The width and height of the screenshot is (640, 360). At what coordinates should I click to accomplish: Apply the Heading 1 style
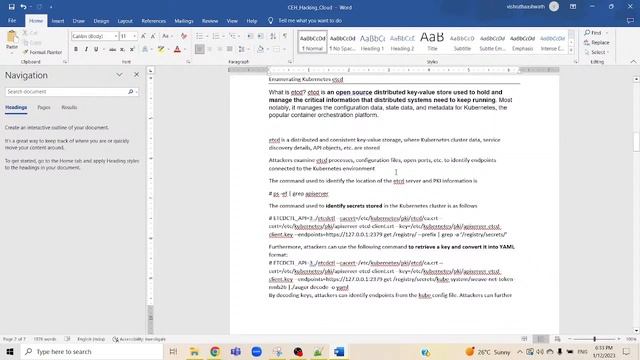coord(372,42)
